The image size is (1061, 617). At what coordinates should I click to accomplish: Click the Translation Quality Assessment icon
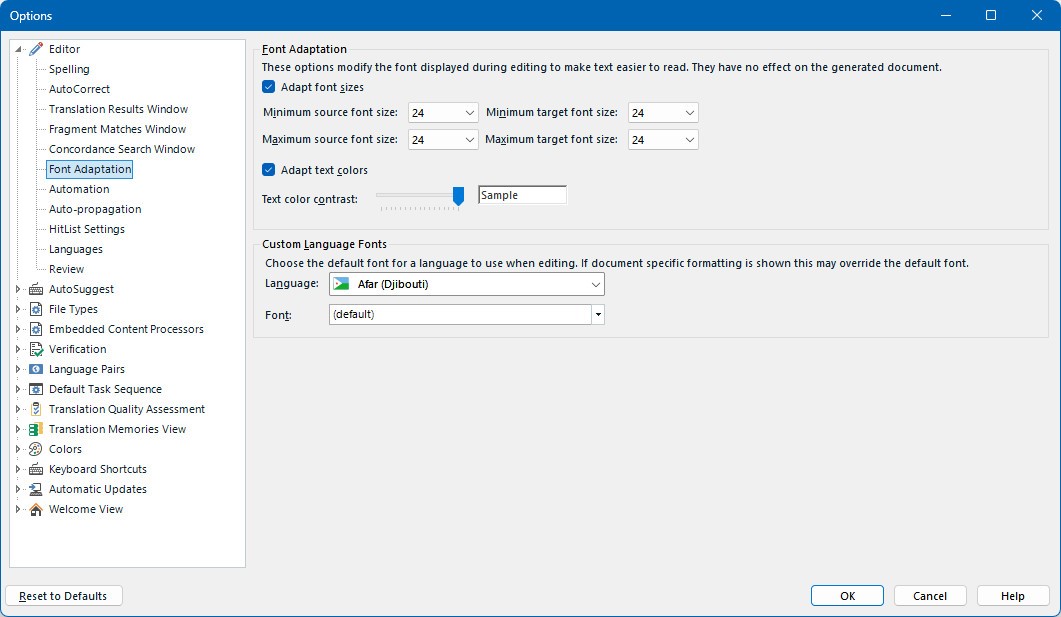pos(36,409)
